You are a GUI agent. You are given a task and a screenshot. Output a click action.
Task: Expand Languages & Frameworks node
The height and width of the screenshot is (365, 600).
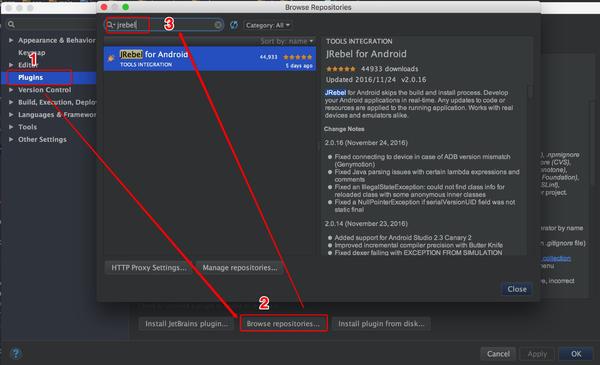tap(11, 115)
